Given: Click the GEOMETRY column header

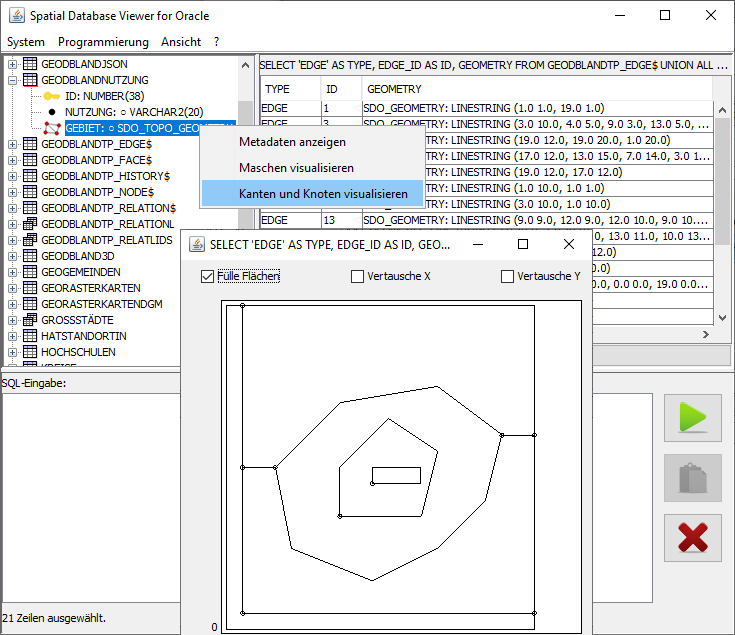Looking at the screenshot, I should [537, 89].
